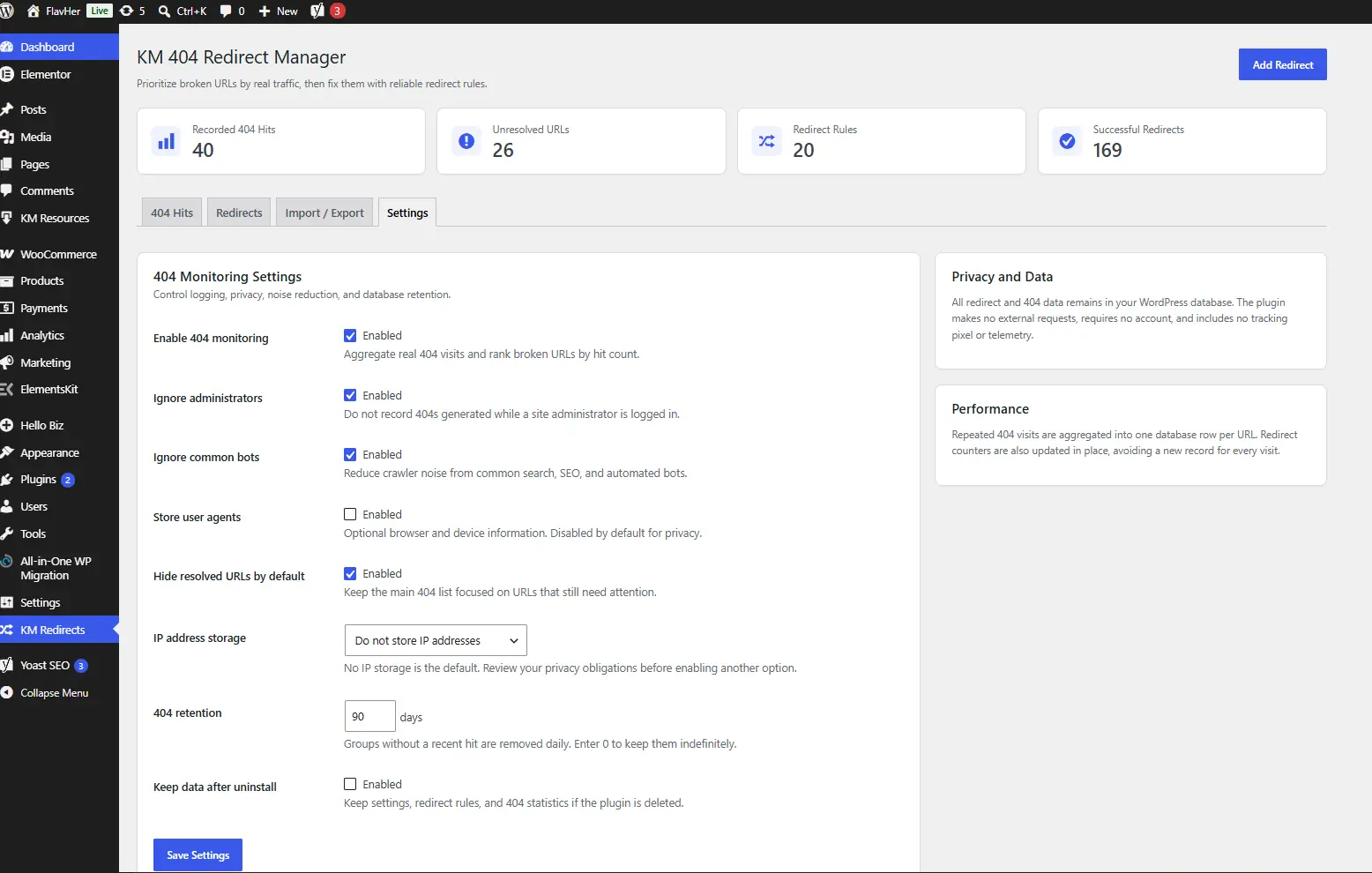Click the Yoast SEO notification badge in sidebar
Image resolution: width=1372 pixels, height=873 pixels.
(x=81, y=666)
